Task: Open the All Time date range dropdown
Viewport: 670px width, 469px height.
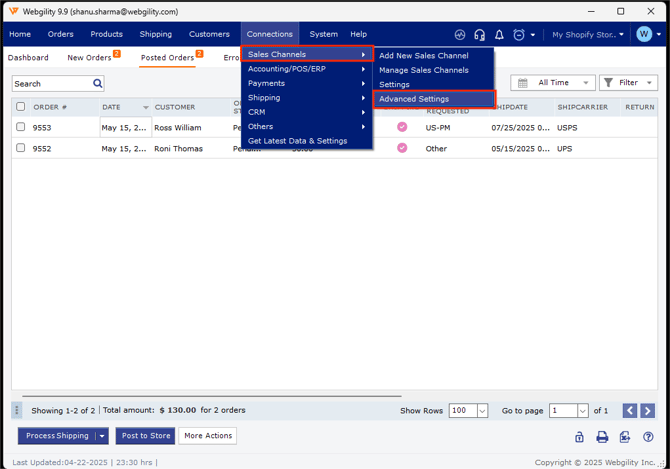Action: 553,83
